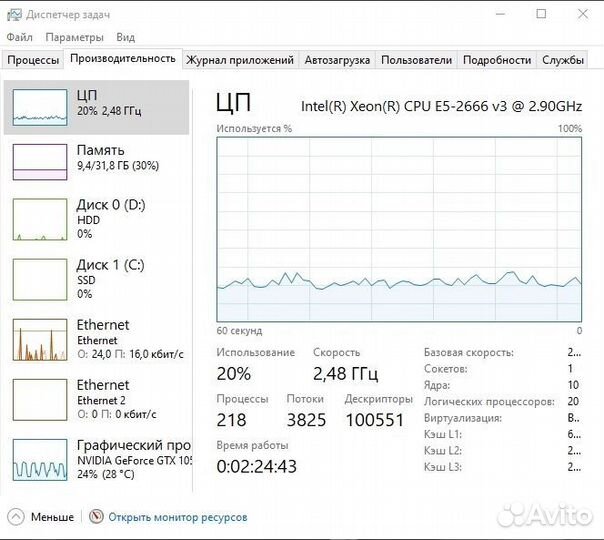Click the Базовая скорость label
604x540 pixels.
tap(469, 352)
